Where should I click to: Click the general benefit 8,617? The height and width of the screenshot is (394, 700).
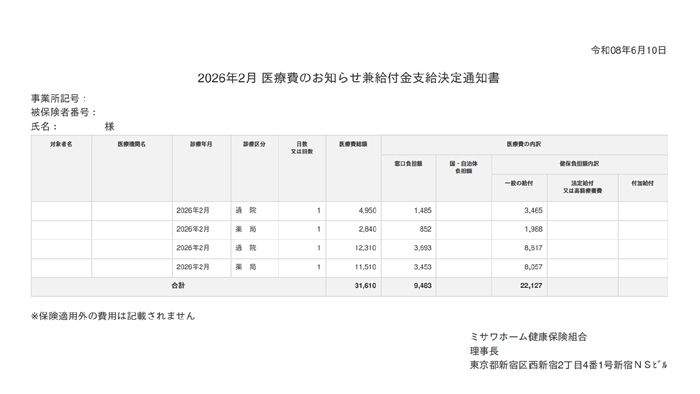[533, 248]
